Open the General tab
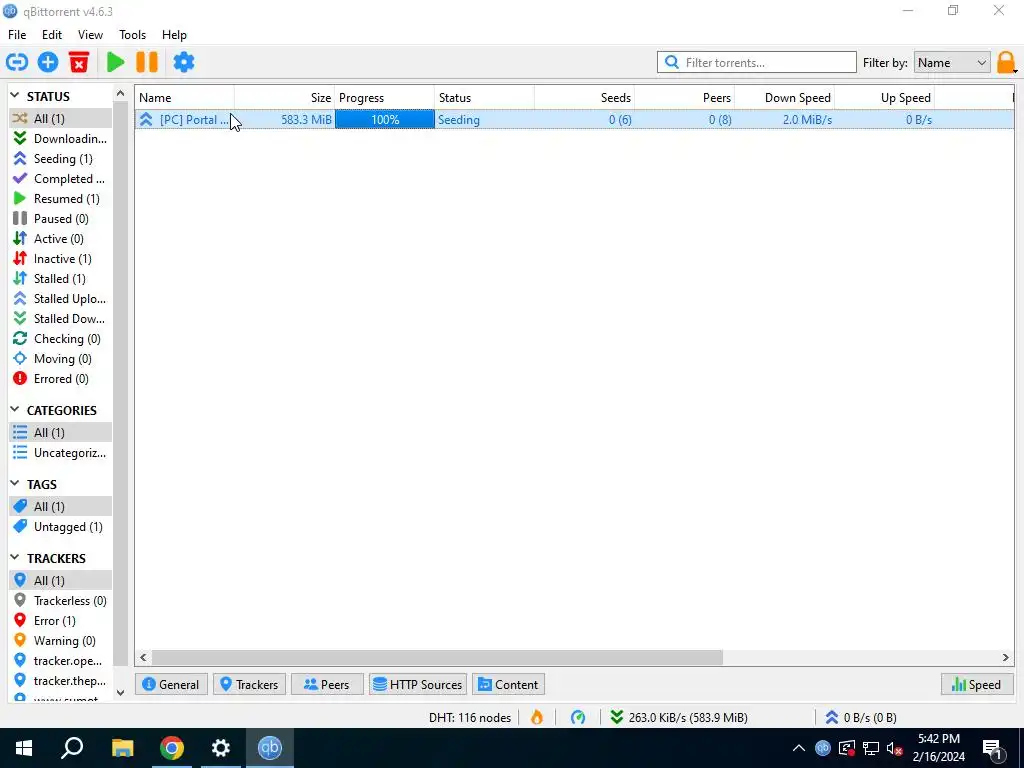Viewport: 1024px width, 768px height. (x=171, y=684)
